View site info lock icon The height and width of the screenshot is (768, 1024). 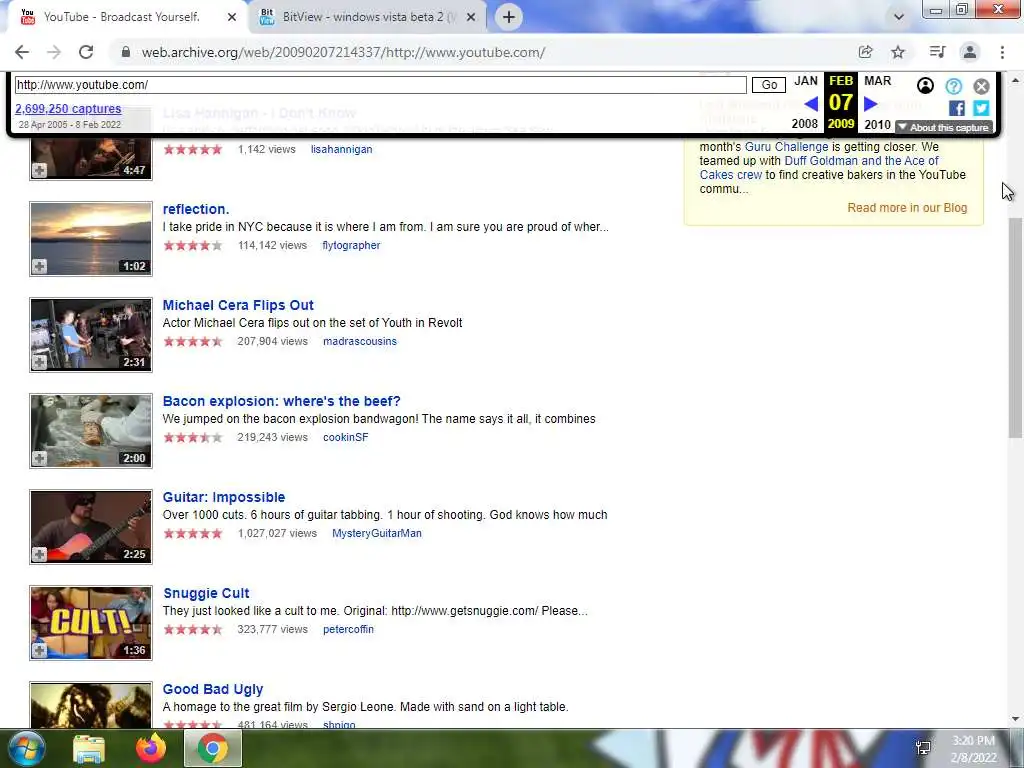(x=126, y=52)
